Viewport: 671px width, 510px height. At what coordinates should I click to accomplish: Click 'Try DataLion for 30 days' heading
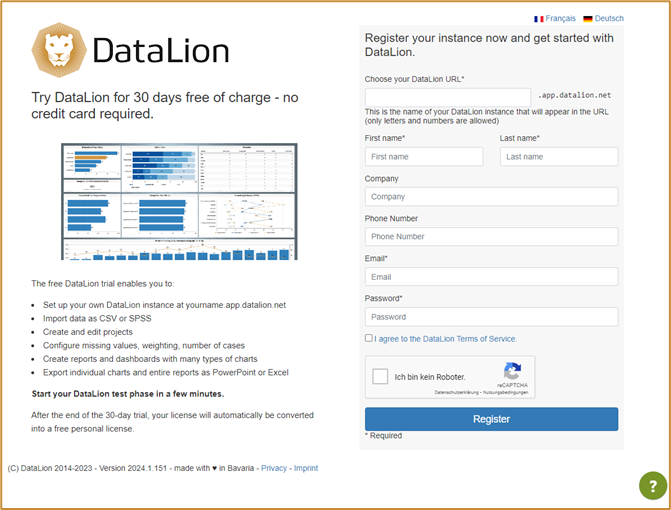[x=165, y=106]
